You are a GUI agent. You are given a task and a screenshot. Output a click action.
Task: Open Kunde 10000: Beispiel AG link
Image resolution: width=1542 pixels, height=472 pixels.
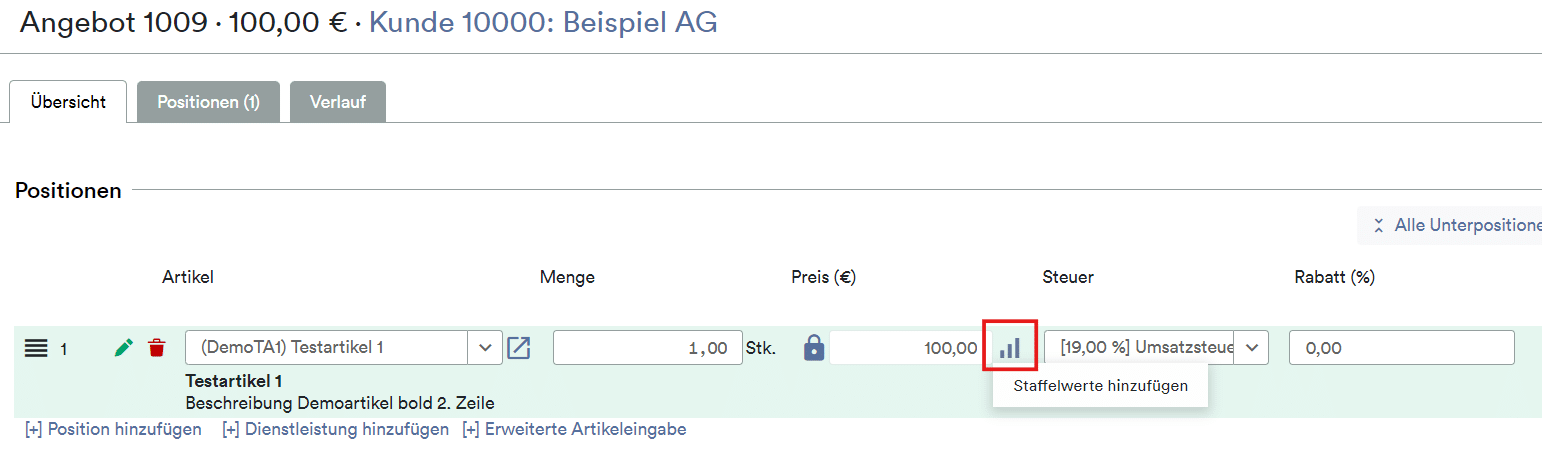543,23
